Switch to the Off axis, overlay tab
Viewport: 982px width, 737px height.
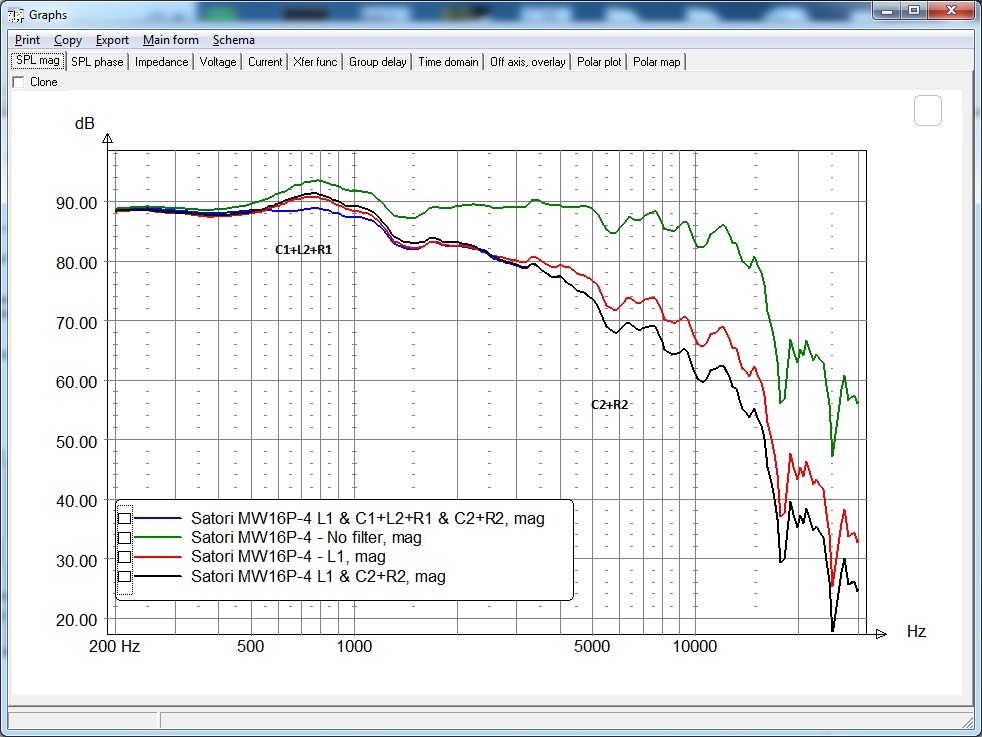click(x=527, y=61)
